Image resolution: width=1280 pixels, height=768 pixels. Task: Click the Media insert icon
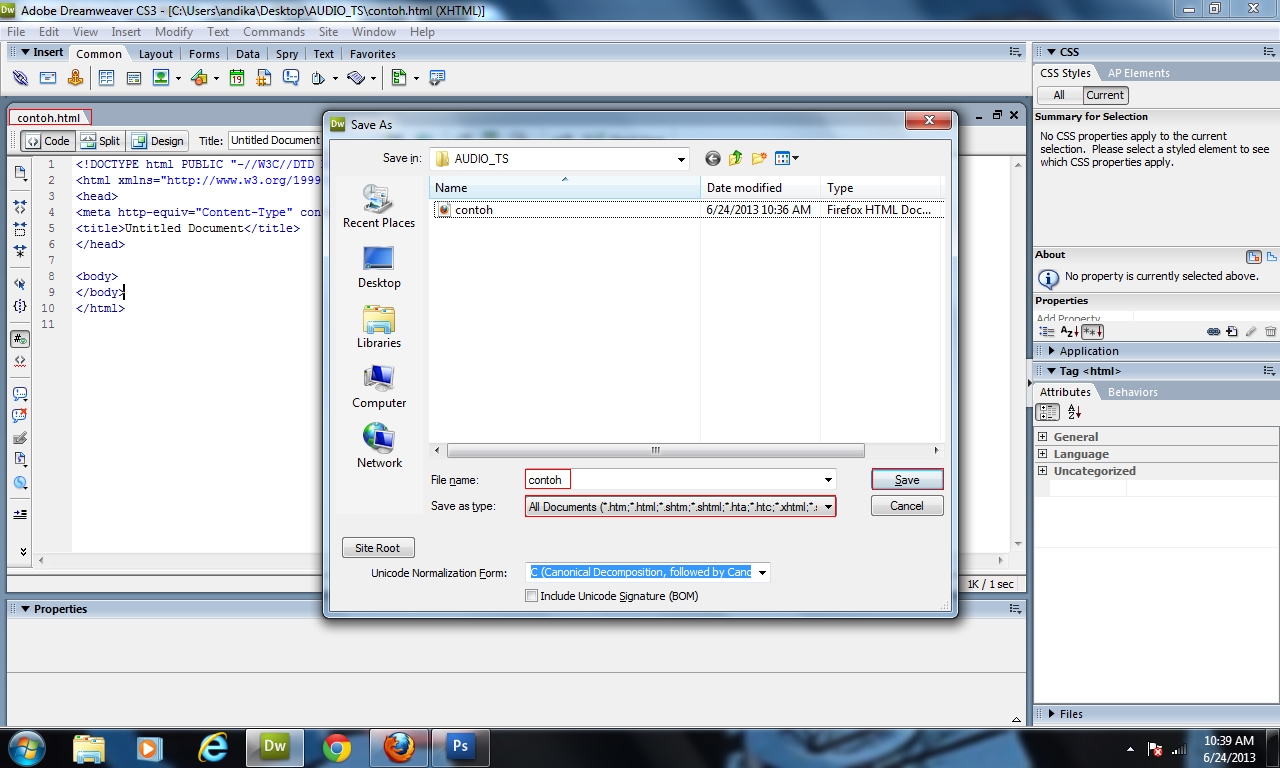(x=200, y=78)
